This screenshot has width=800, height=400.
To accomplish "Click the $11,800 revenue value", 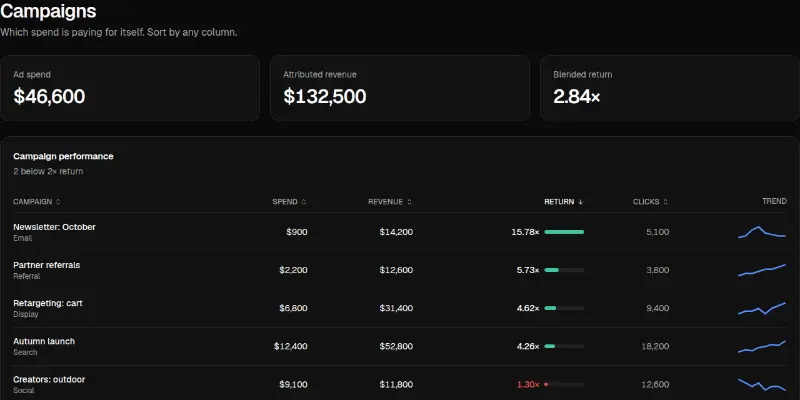I will click(396, 384).
